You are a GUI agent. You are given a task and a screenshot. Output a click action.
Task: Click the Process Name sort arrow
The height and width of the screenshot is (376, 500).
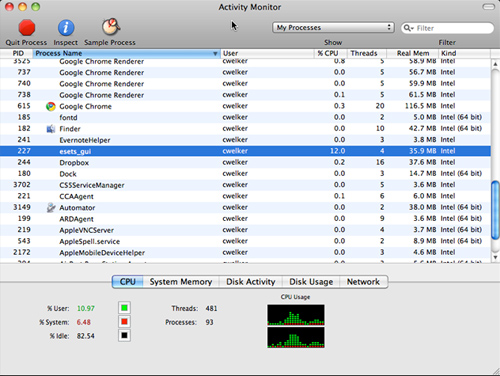click(x=215, y=53)
